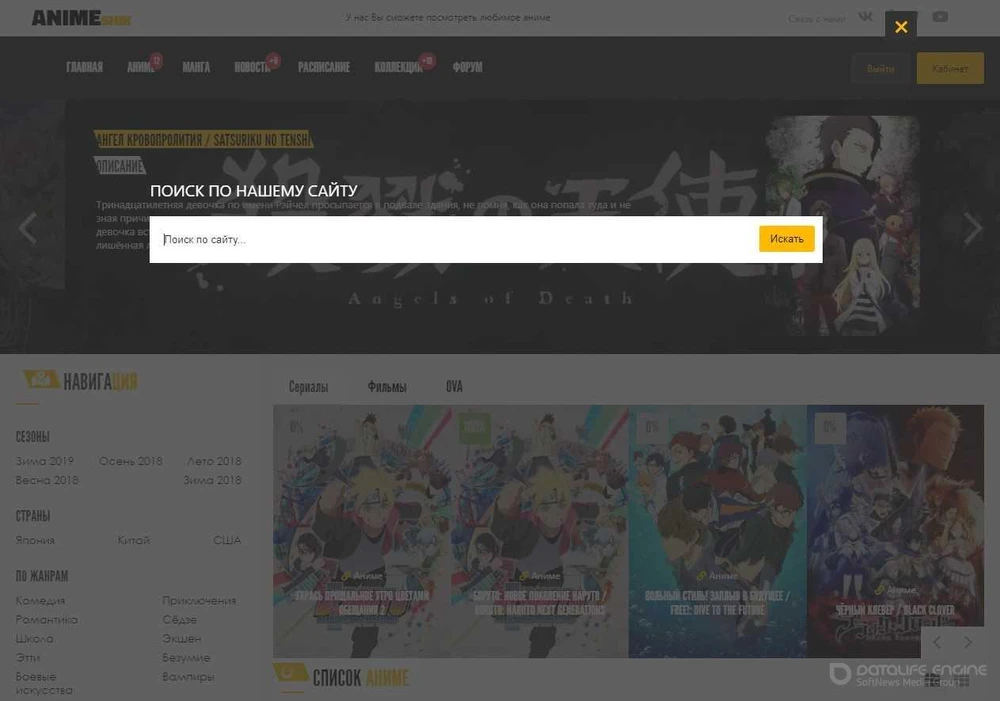This screenshot has height=701, width=1000.
Task: Switch to the 'Сериалы' tab
Action: [308, 387]
